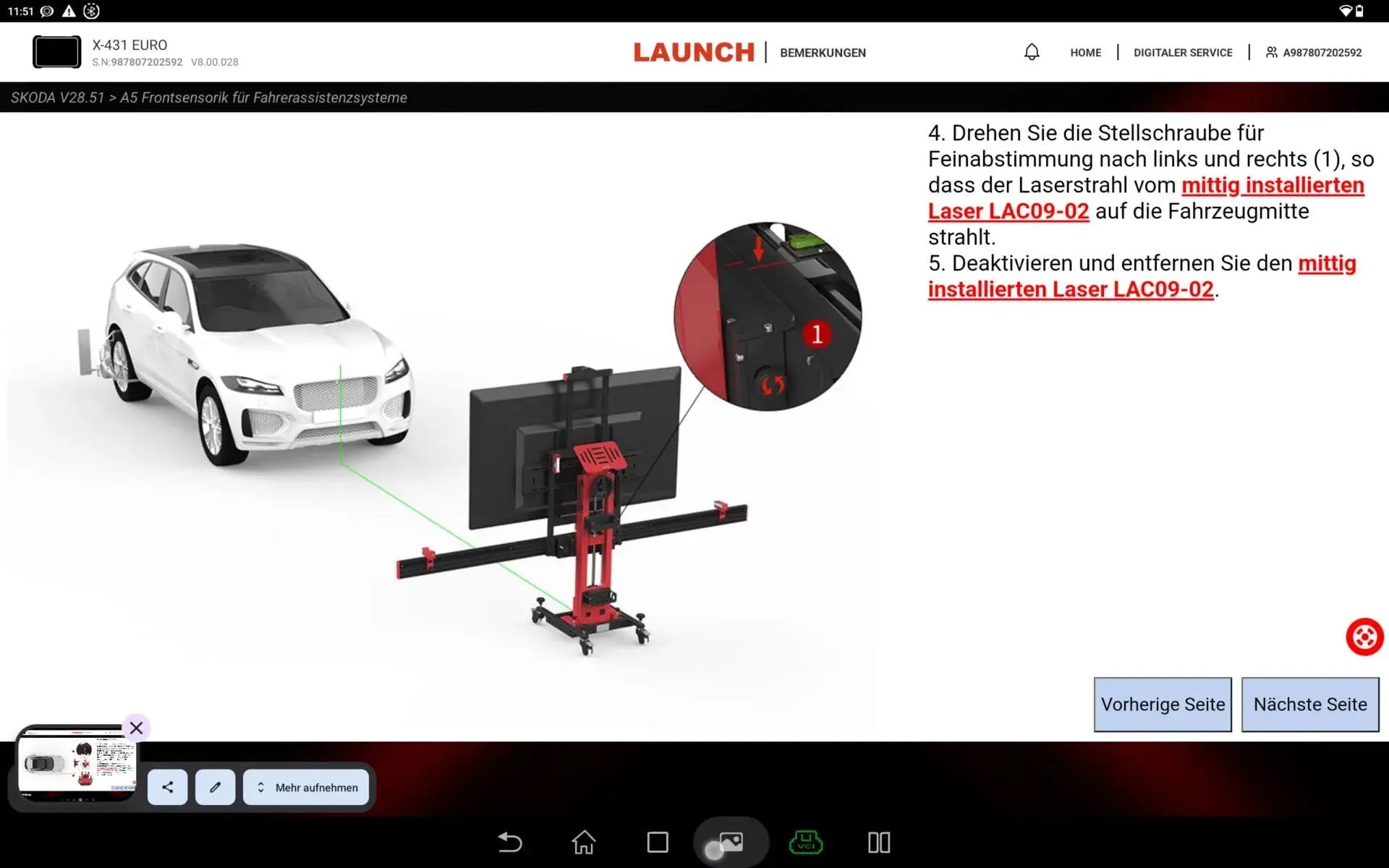The height and width of the screenshot is (868, 1389).
Task: Annotate screenshot with the pencil icon
Action: click(x=215, y=787)
